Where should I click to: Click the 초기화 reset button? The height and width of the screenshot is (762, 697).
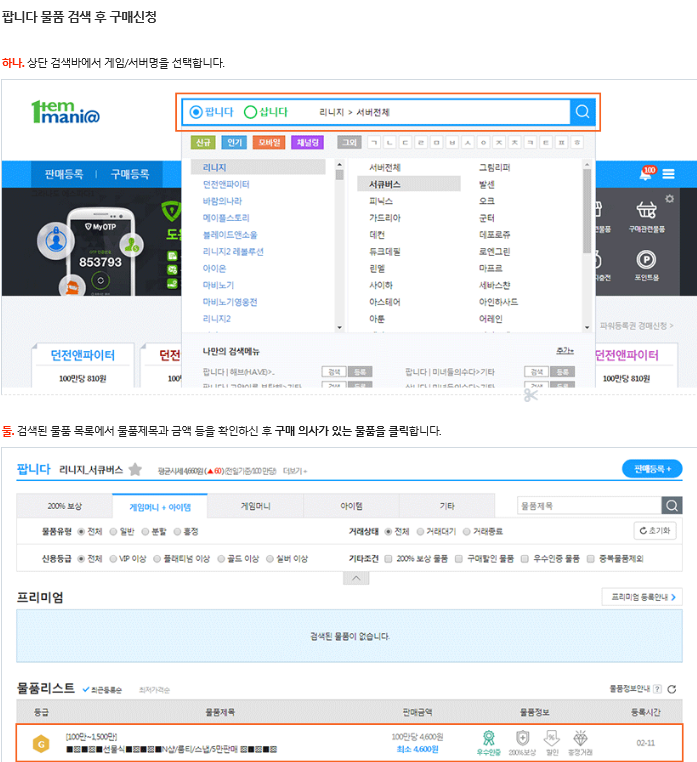click(x=655, y=531)
